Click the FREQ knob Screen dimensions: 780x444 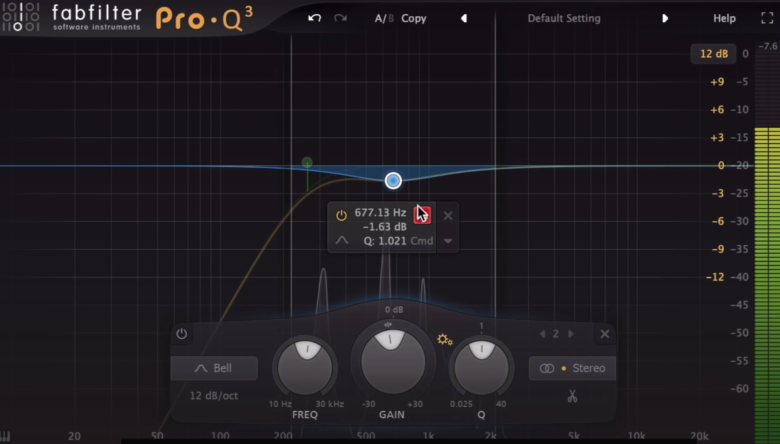pyautogui.click(x=305, y=367)
